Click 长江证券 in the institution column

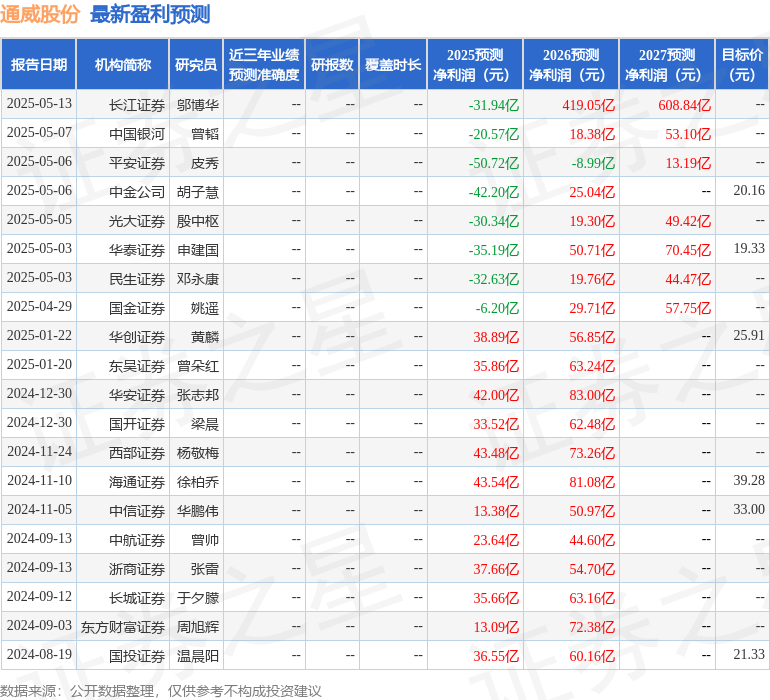click(x=137, y=104)
